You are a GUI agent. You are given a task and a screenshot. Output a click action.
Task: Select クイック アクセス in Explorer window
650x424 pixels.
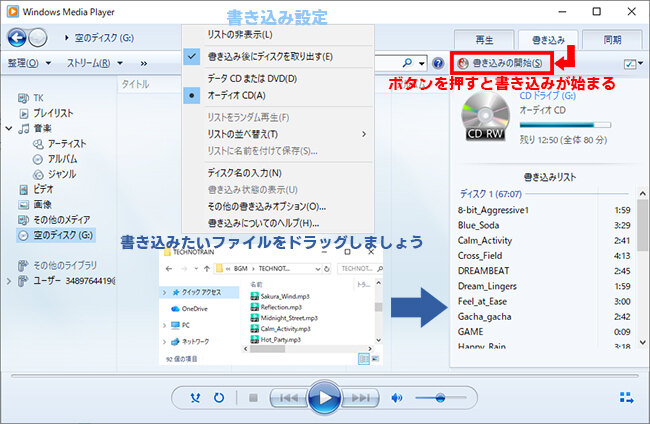pyautogui.click(x=197, y=293)
